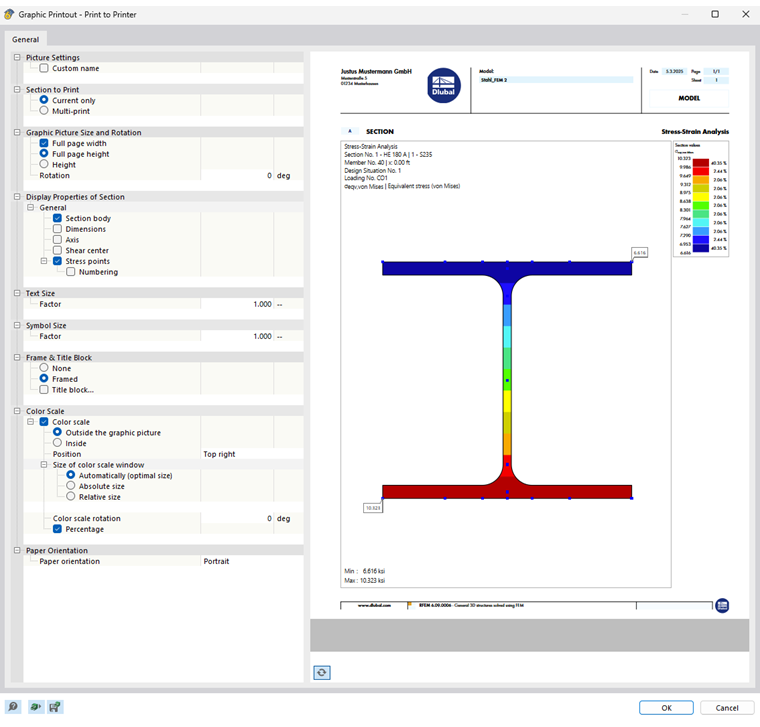Click the yellow legend color swatch
The height and width of the screenshot is (727, 760).
point(701,197)
